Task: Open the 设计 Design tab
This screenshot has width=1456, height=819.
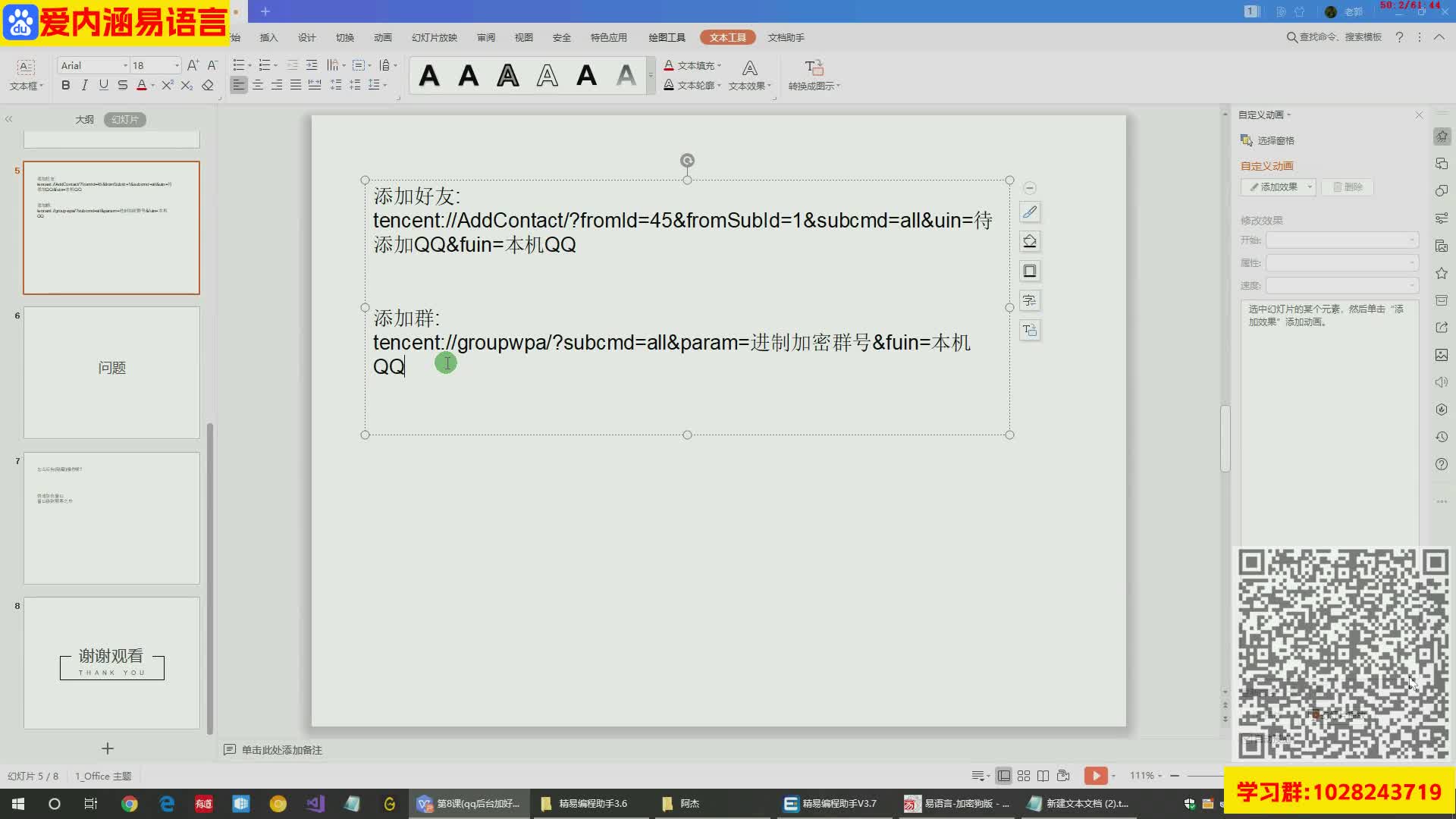Action: [306, 37]
